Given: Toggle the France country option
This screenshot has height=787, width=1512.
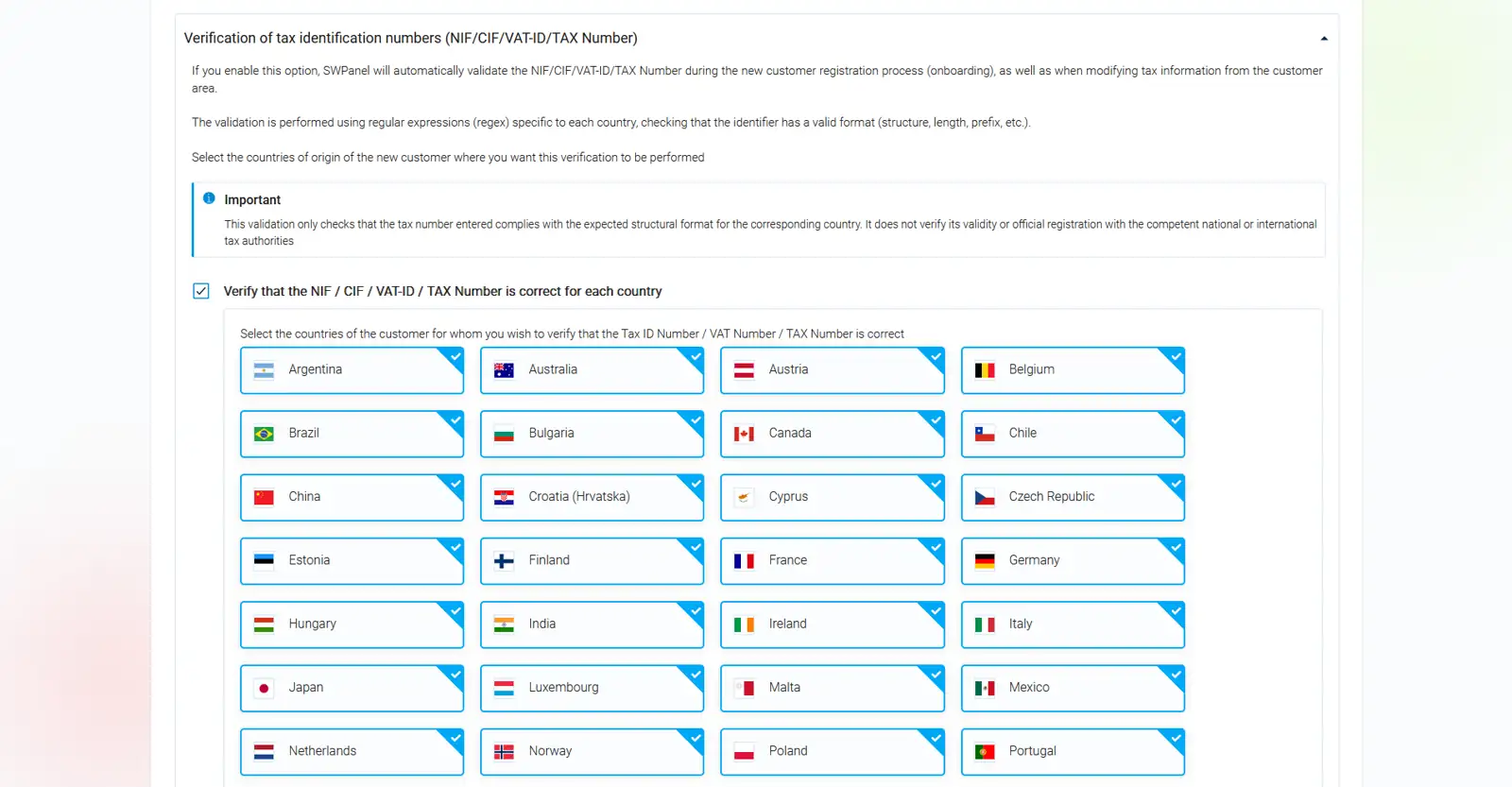Looking at the screenshot, I should point(832,561).
